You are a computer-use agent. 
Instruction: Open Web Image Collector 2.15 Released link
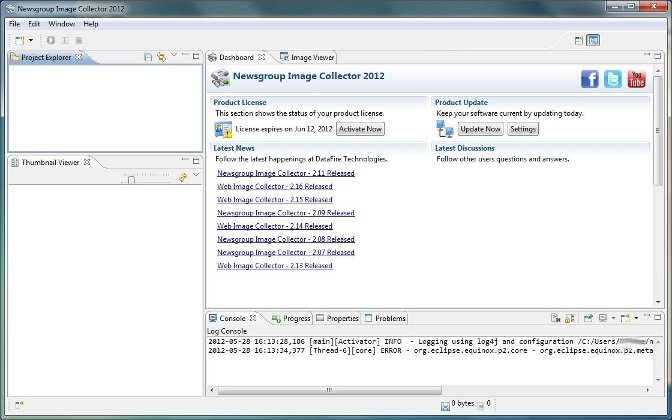(x=275, y=200)
